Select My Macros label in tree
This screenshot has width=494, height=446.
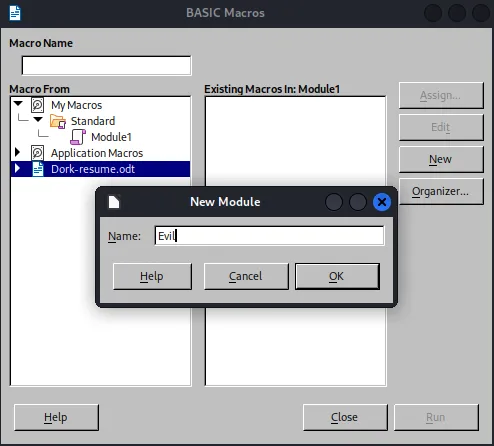76,105
